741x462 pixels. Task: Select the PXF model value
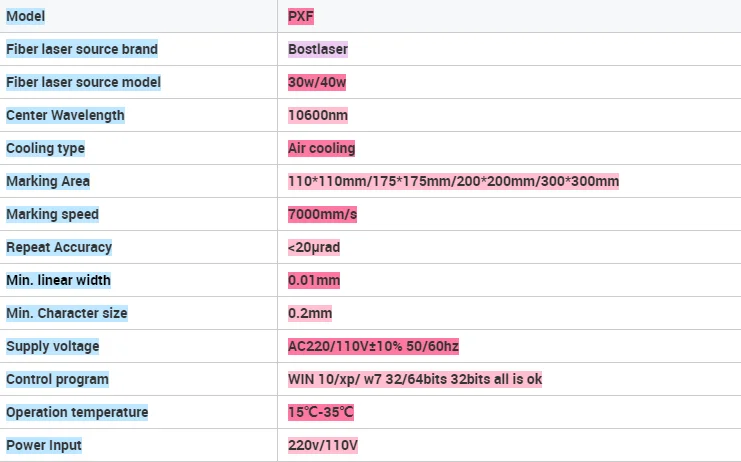(301, 16)
